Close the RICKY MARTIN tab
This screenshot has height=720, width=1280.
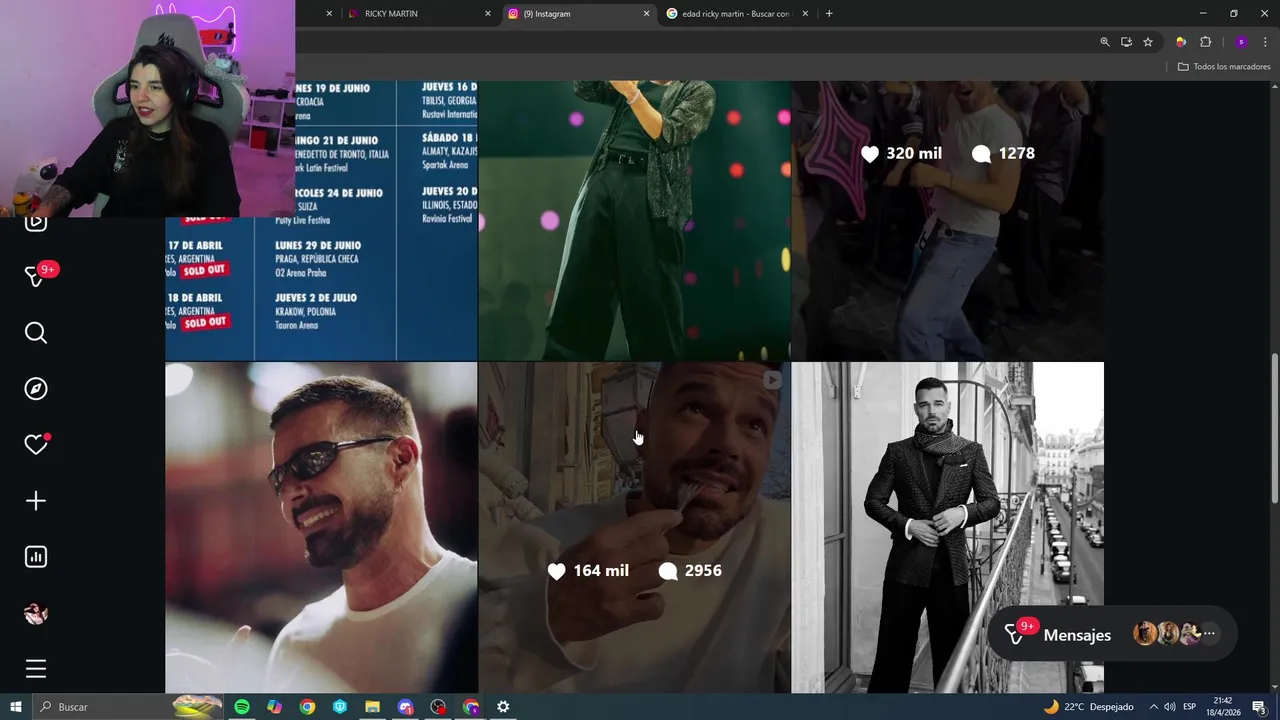click(488, 14)
